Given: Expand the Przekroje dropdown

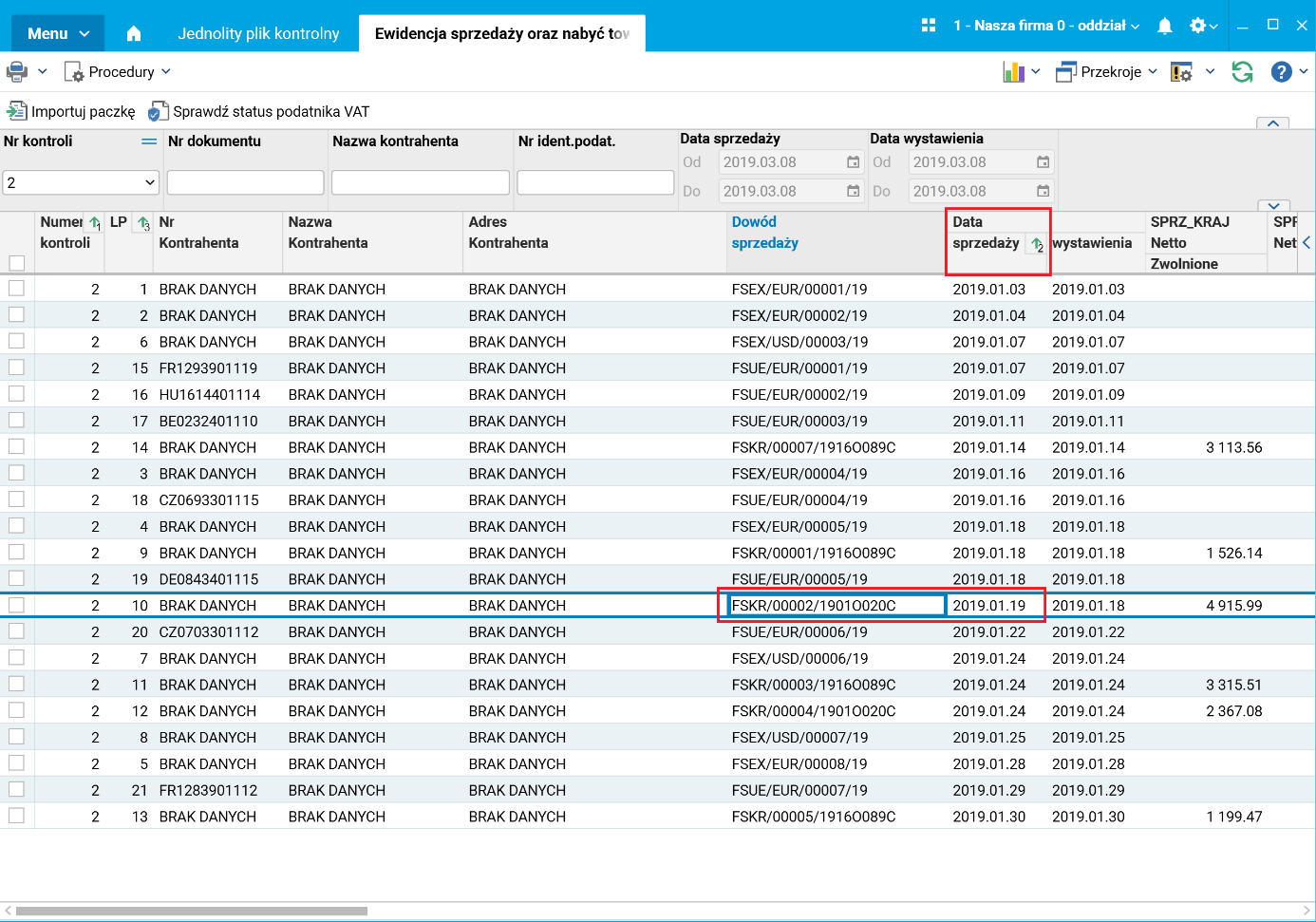Looking at the screenshot, I should pos(1108,72).
